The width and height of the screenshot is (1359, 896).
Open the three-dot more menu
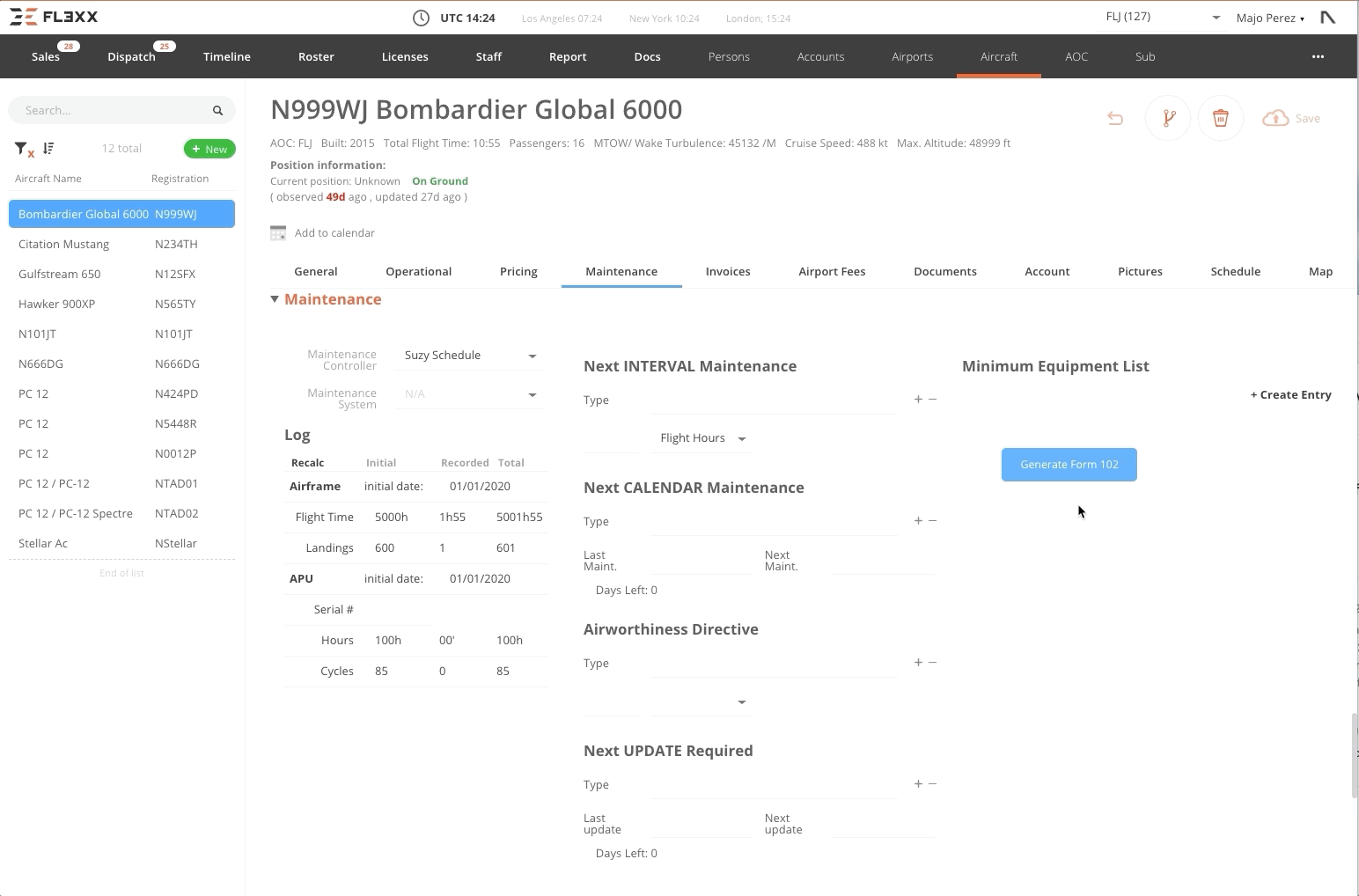tap(1318, 56)
